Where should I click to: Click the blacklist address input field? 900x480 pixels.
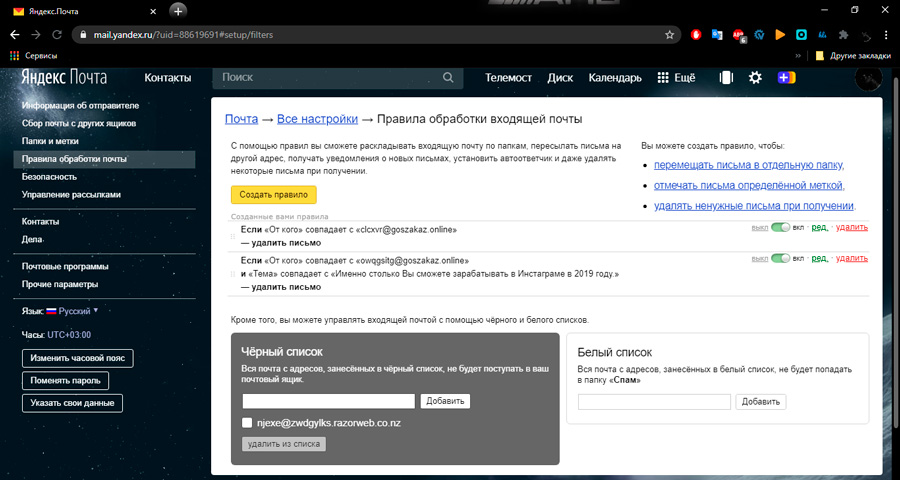[328, 401]
